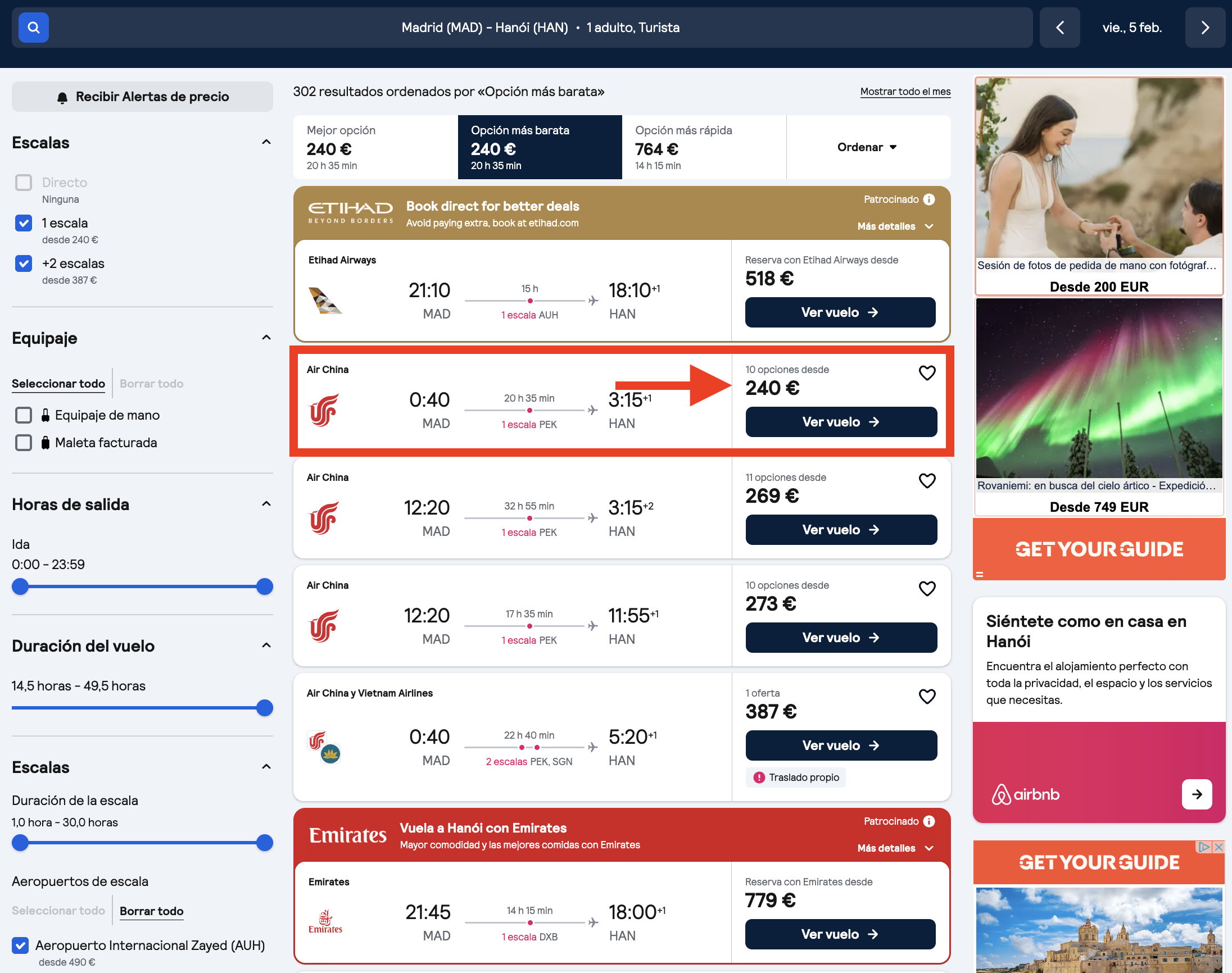This screenshot has height=973, width=1232.
Task: Click Seleccionar todo under Equipaje
Action: (x=58, y=383)
